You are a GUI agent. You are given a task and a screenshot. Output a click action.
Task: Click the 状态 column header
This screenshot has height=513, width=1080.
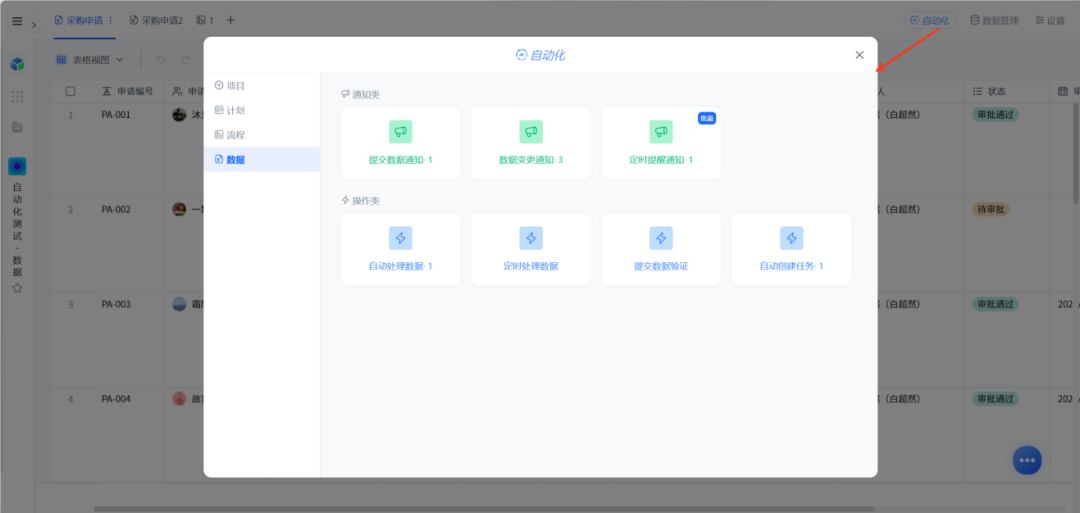[x=988, y=91]
